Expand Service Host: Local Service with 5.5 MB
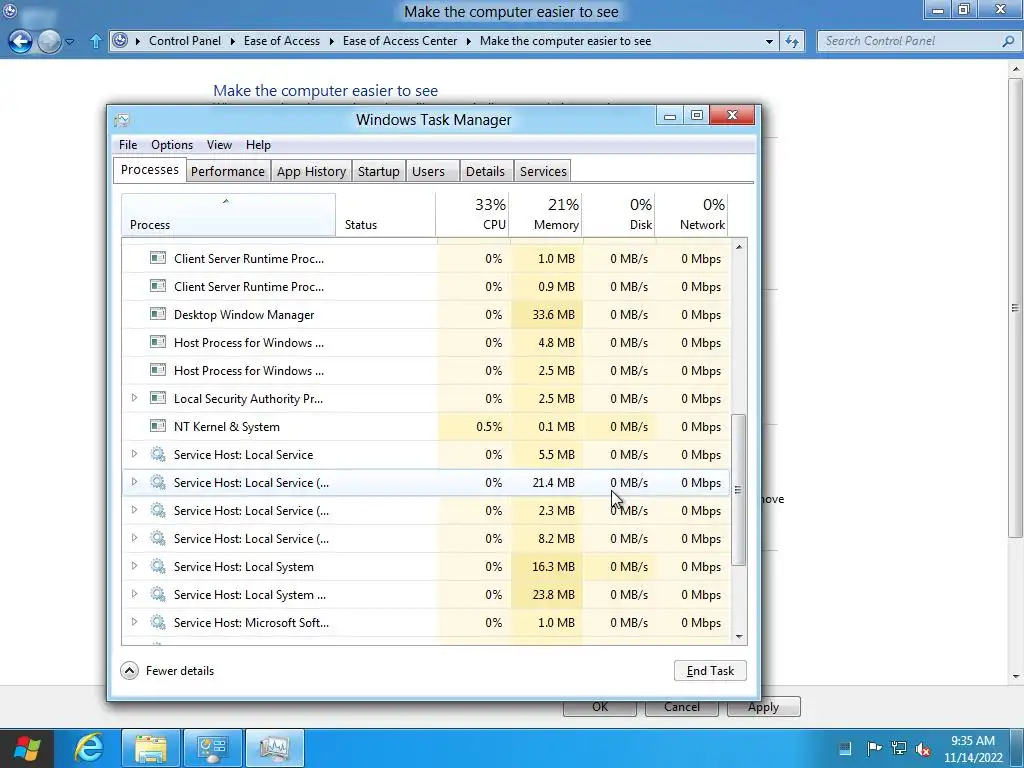 134,454
